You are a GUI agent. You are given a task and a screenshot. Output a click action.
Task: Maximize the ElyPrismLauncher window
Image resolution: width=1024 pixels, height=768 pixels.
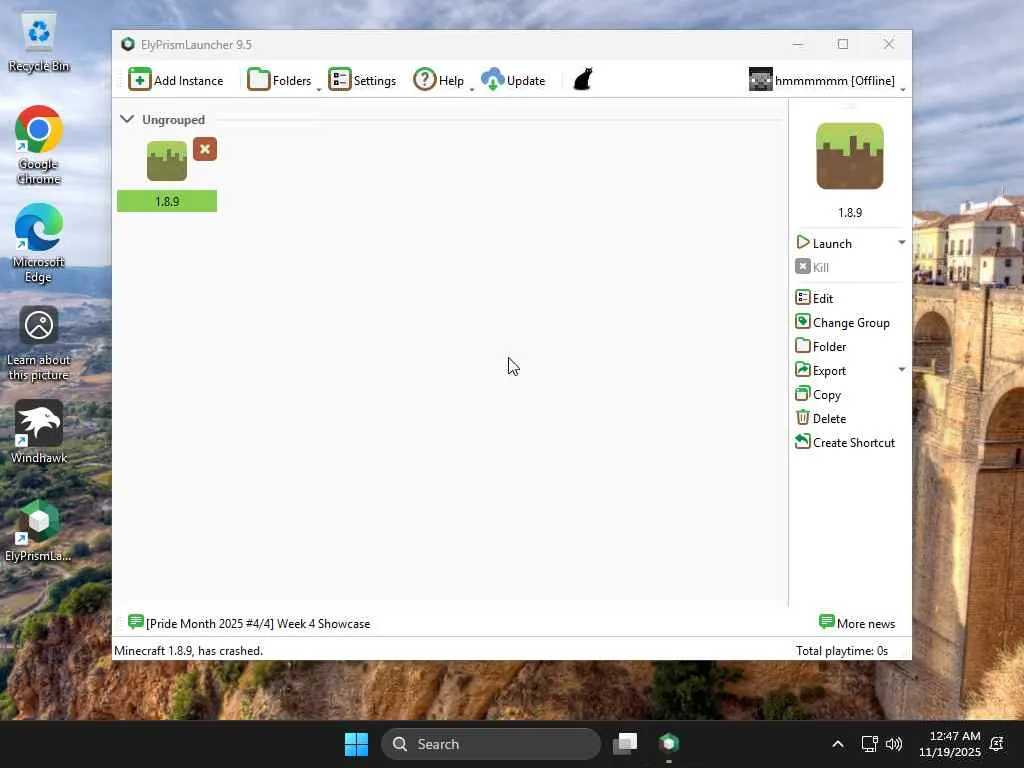coord(842,44)
